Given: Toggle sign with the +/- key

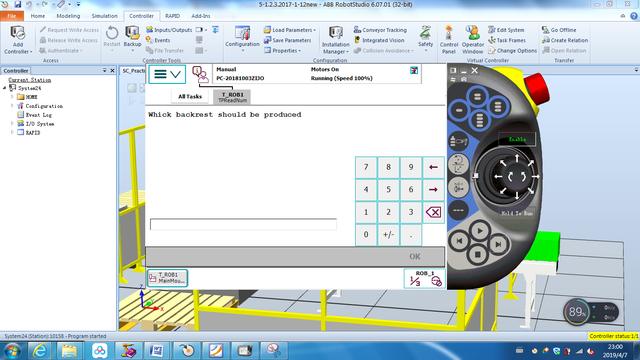Looking at the screenshot, I should (x=388, y=235).
